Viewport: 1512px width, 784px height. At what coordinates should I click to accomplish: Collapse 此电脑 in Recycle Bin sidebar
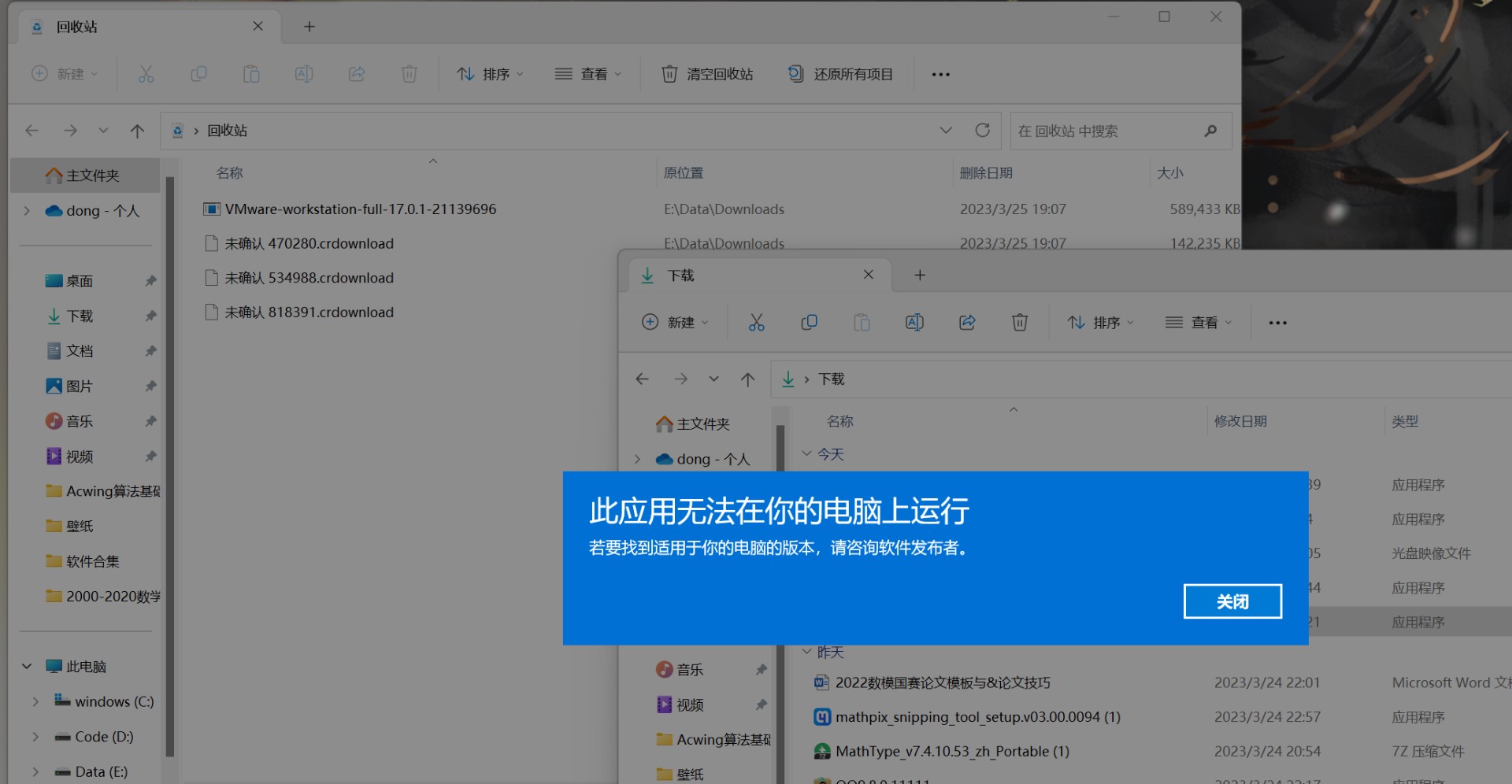27,667
